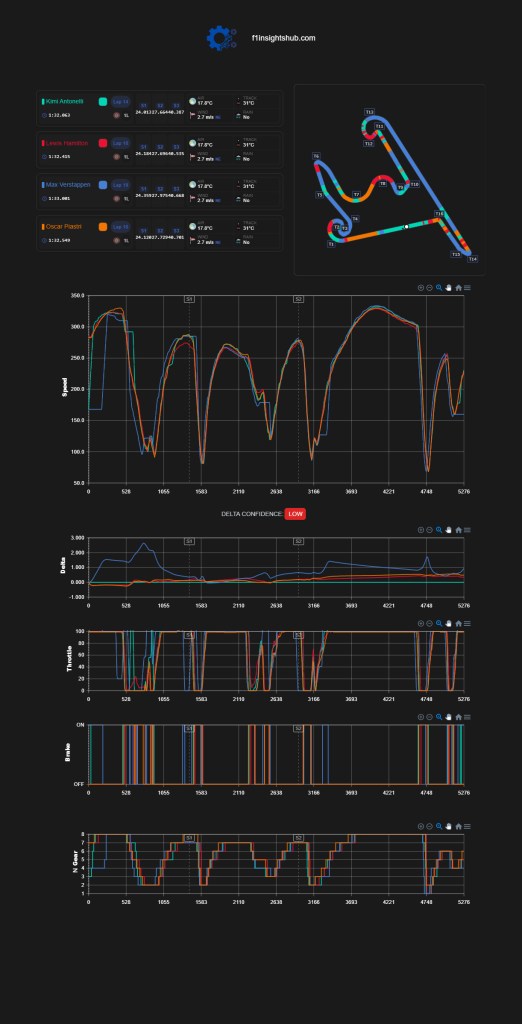The image size is (522, 1024).
Task: Reset the Delta chart with home icon
Action: [x=459, y=530]
